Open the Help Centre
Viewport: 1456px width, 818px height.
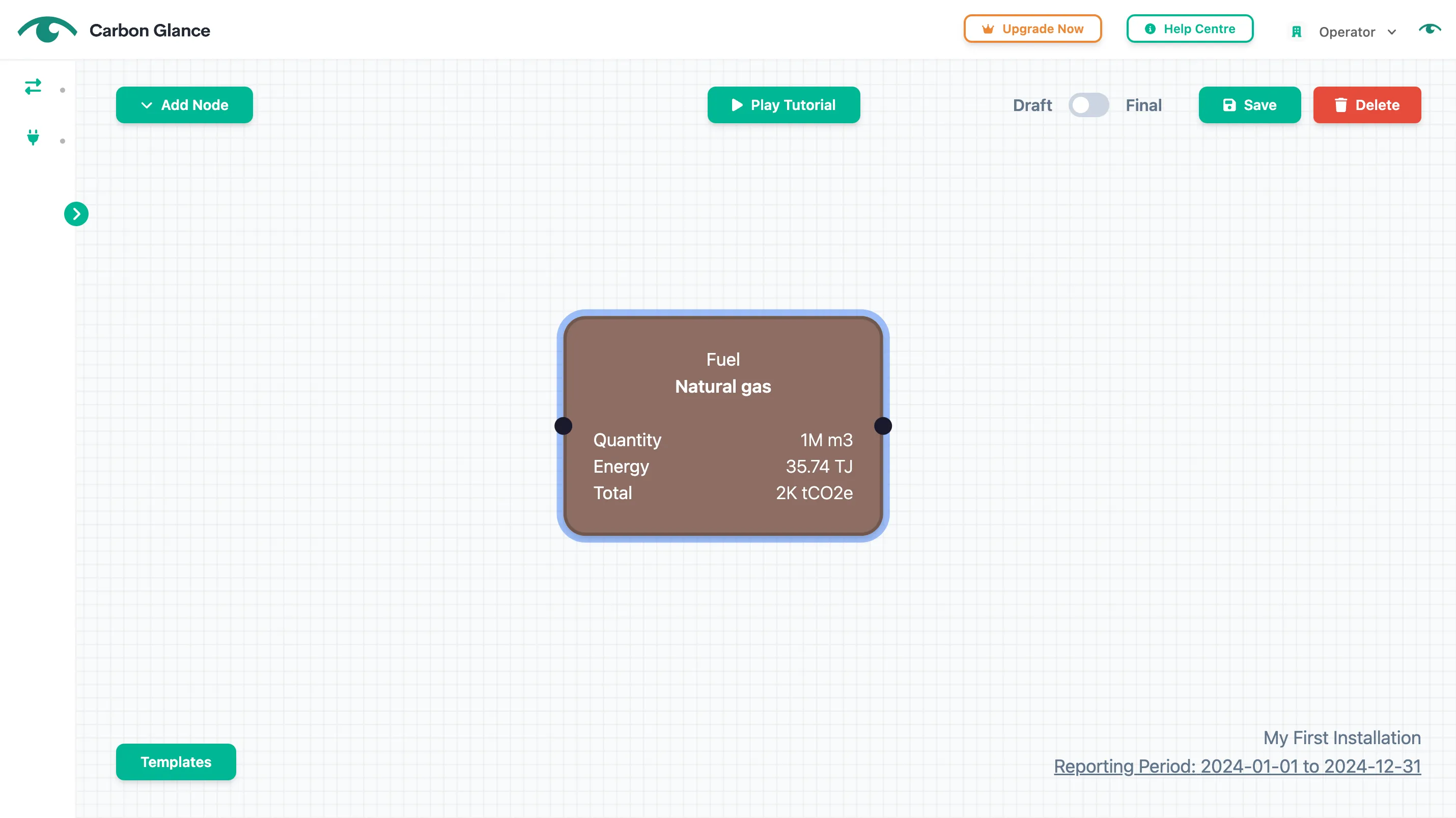point(1190,29)
